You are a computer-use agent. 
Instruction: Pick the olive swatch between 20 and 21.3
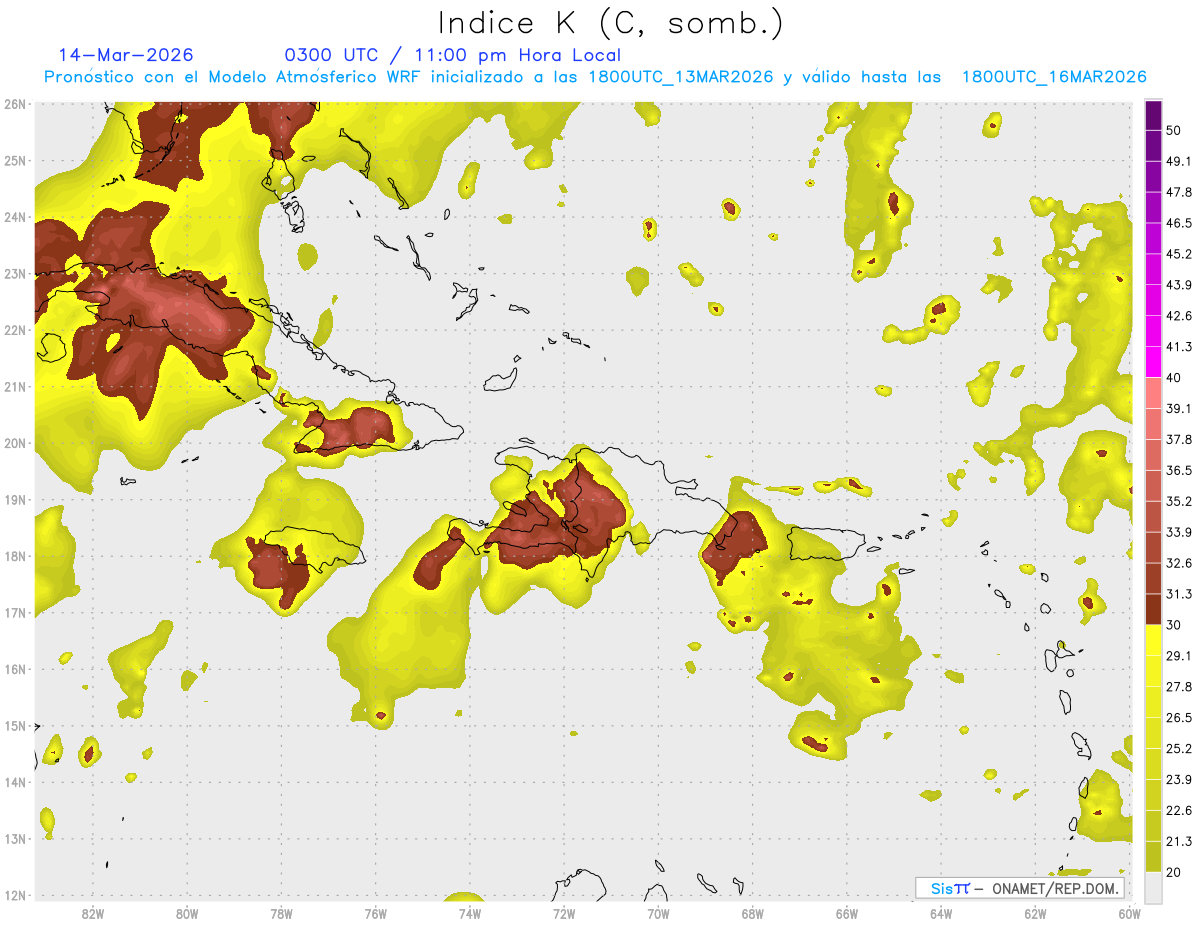coord(1153,856)
